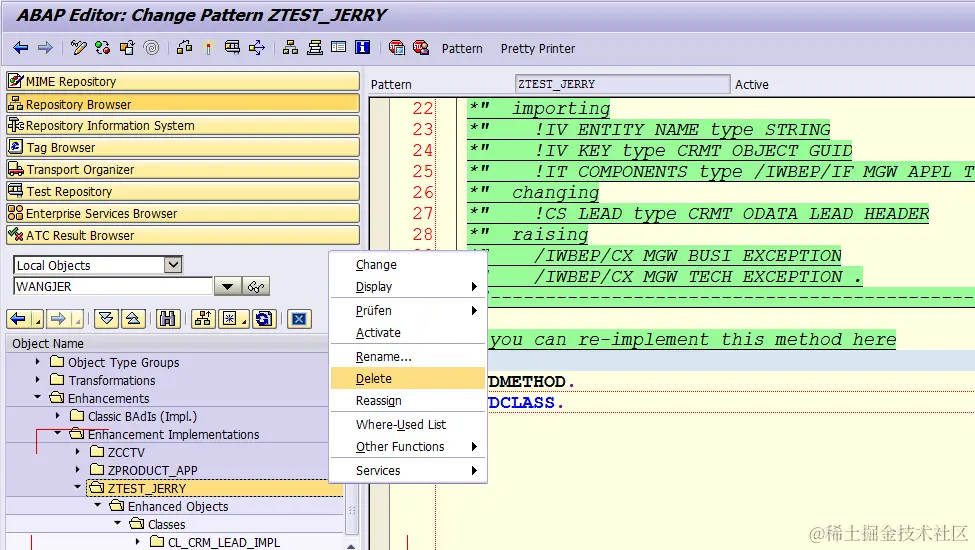975x550 pixels.
Task: Open the ATC Result Browser
Action: 183,235
